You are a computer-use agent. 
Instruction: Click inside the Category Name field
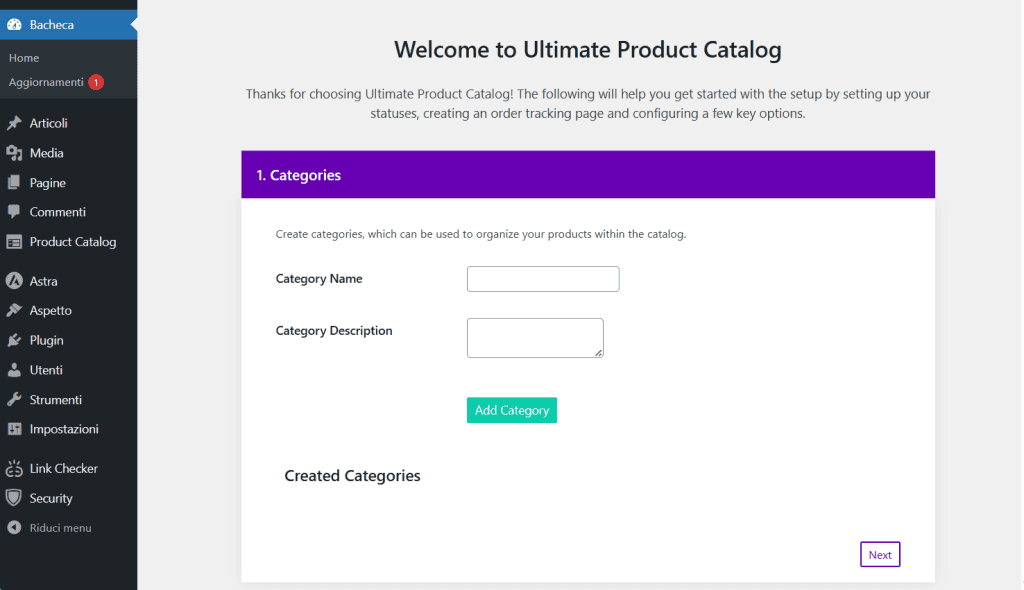(x=542, y=278)
